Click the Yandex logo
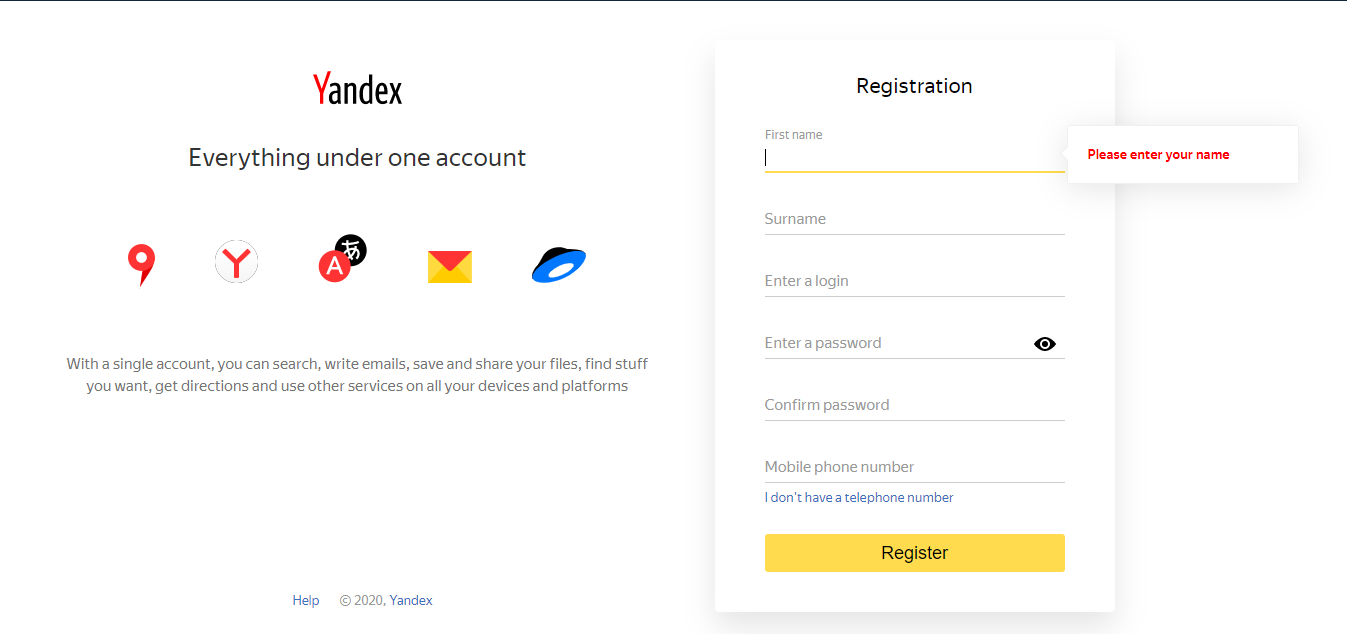Viewport: 1347px width, 634px height. (357, 89)
